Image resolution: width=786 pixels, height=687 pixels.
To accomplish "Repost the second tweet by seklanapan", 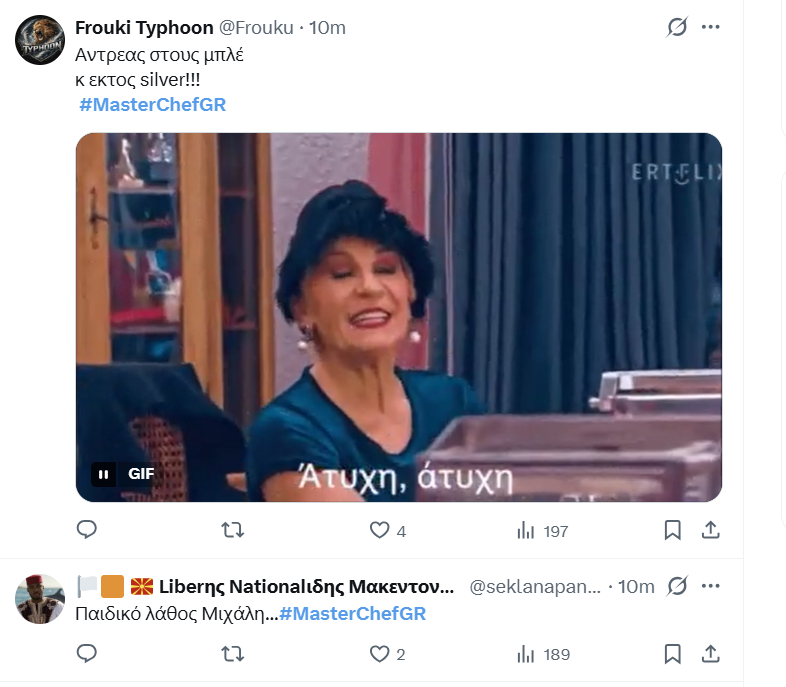I will pos(233,654).
